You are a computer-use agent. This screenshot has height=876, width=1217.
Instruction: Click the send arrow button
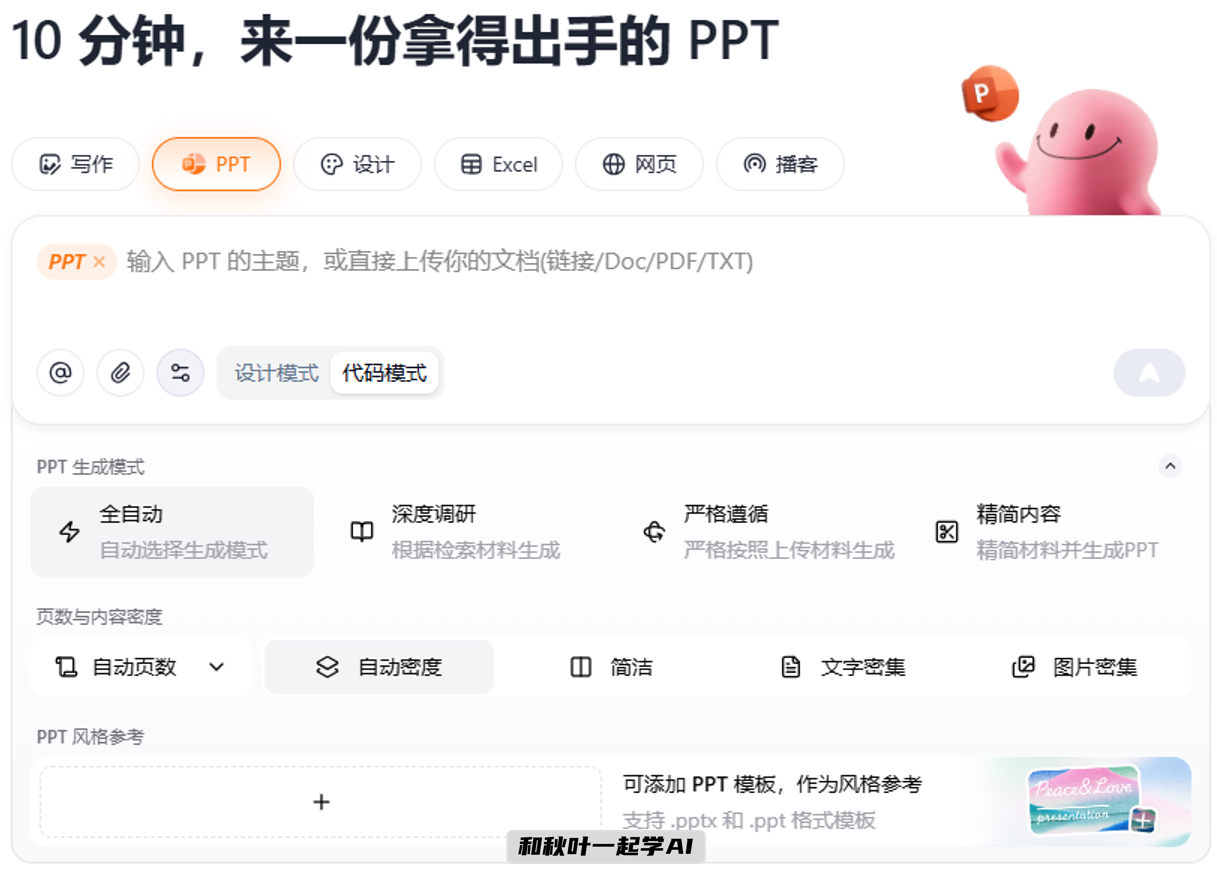coord(1148,372)
